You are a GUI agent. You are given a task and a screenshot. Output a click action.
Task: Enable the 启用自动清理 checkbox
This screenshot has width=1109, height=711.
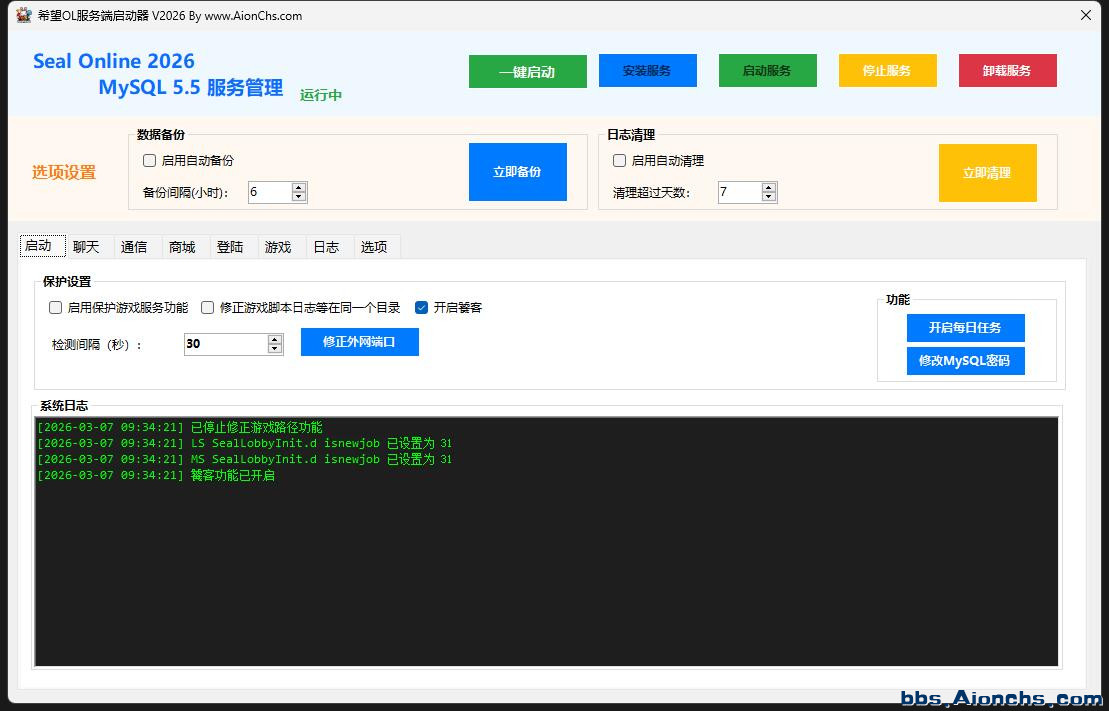point(620,160)
